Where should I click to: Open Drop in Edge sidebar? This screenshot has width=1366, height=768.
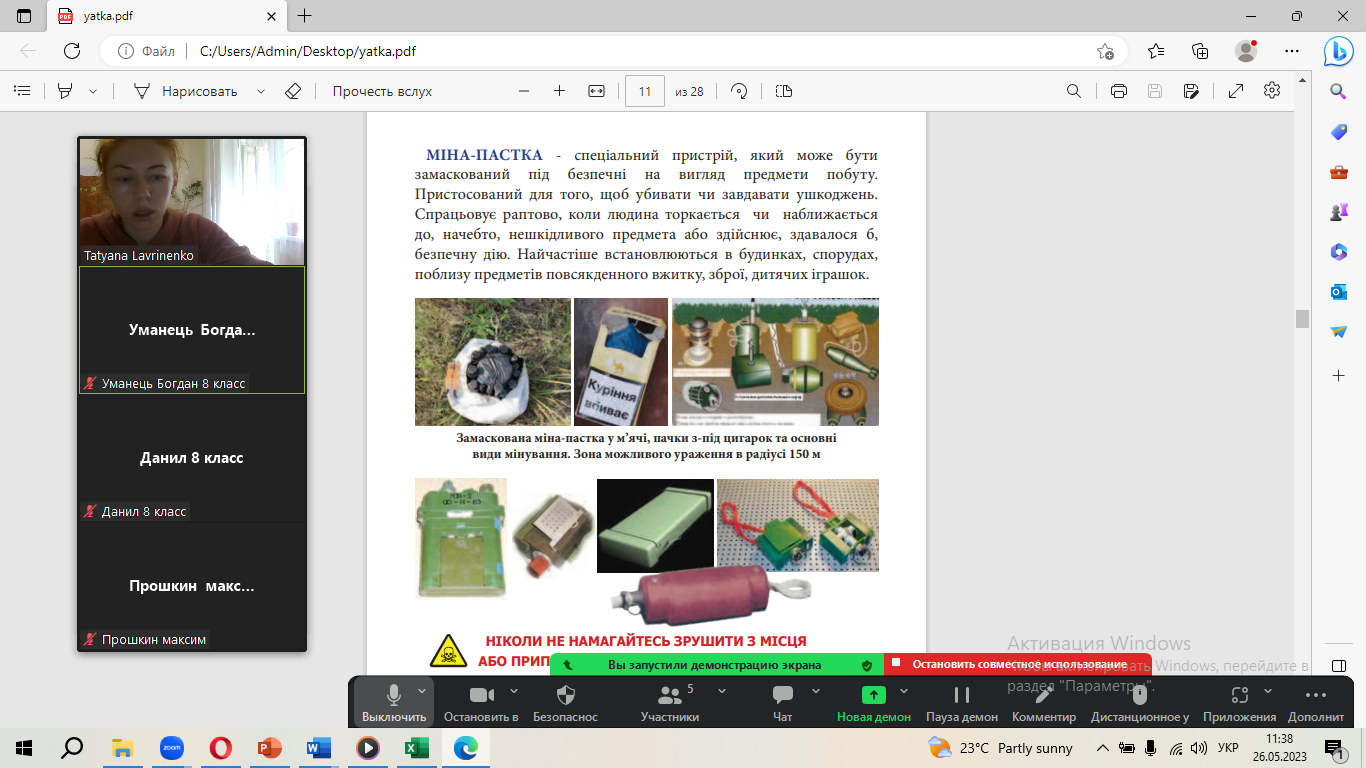coord(1339,332)
